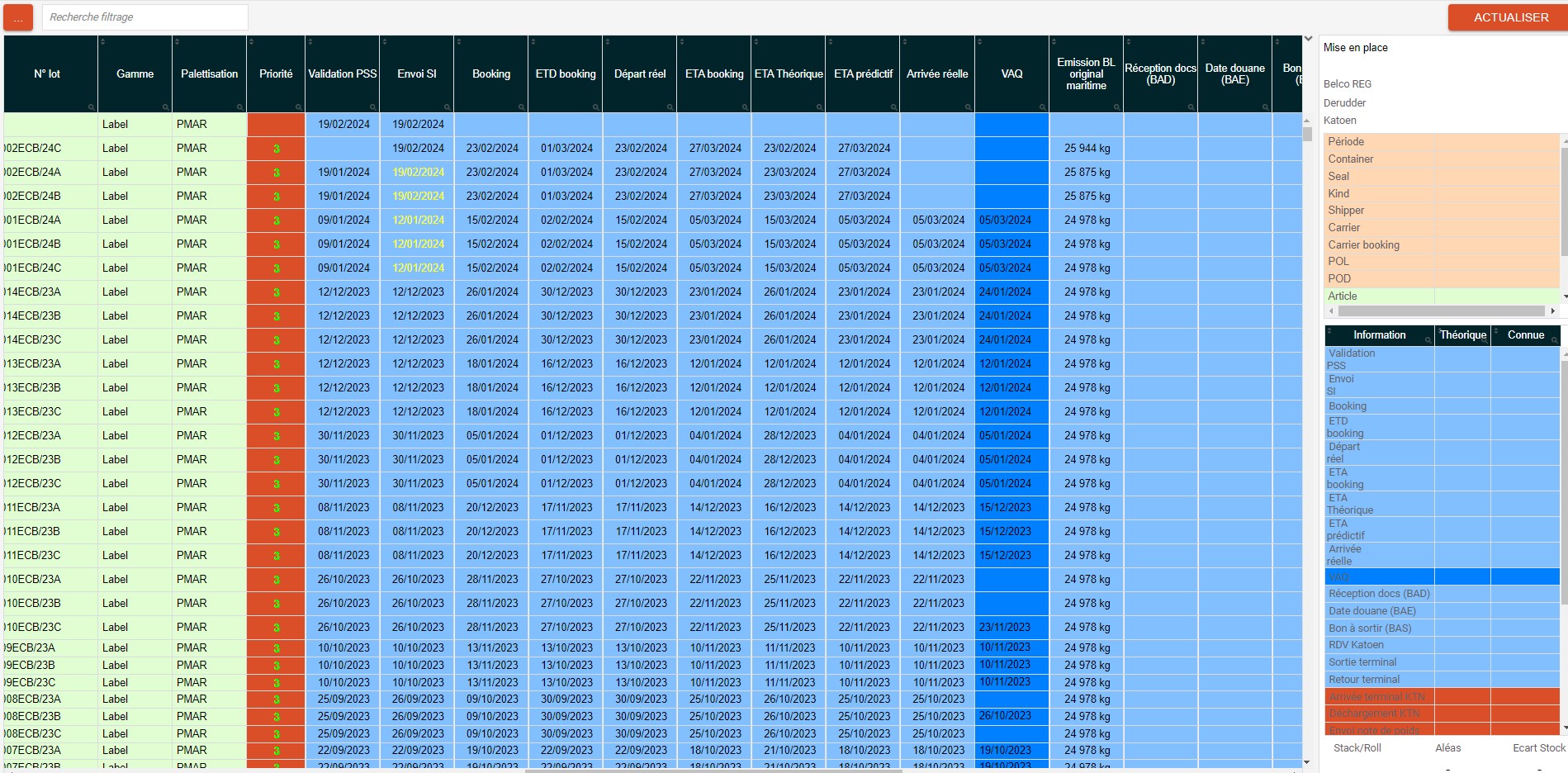Open the ETA prédictif column search icon

(893, 107)
